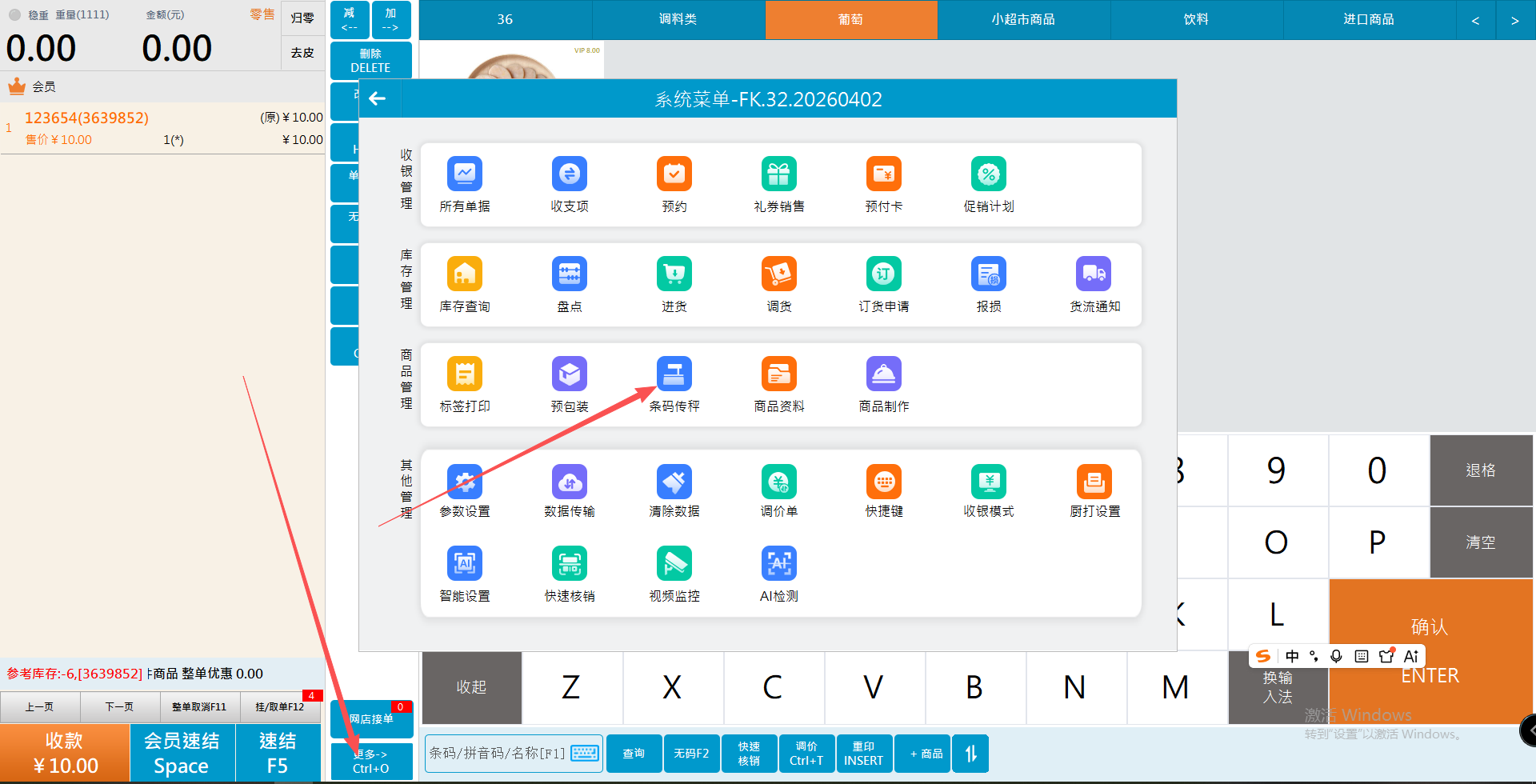The image size is (1536, 784).
Task: Switch Sogou input mode 中 indicator
Action: [x=1292, y=657]
